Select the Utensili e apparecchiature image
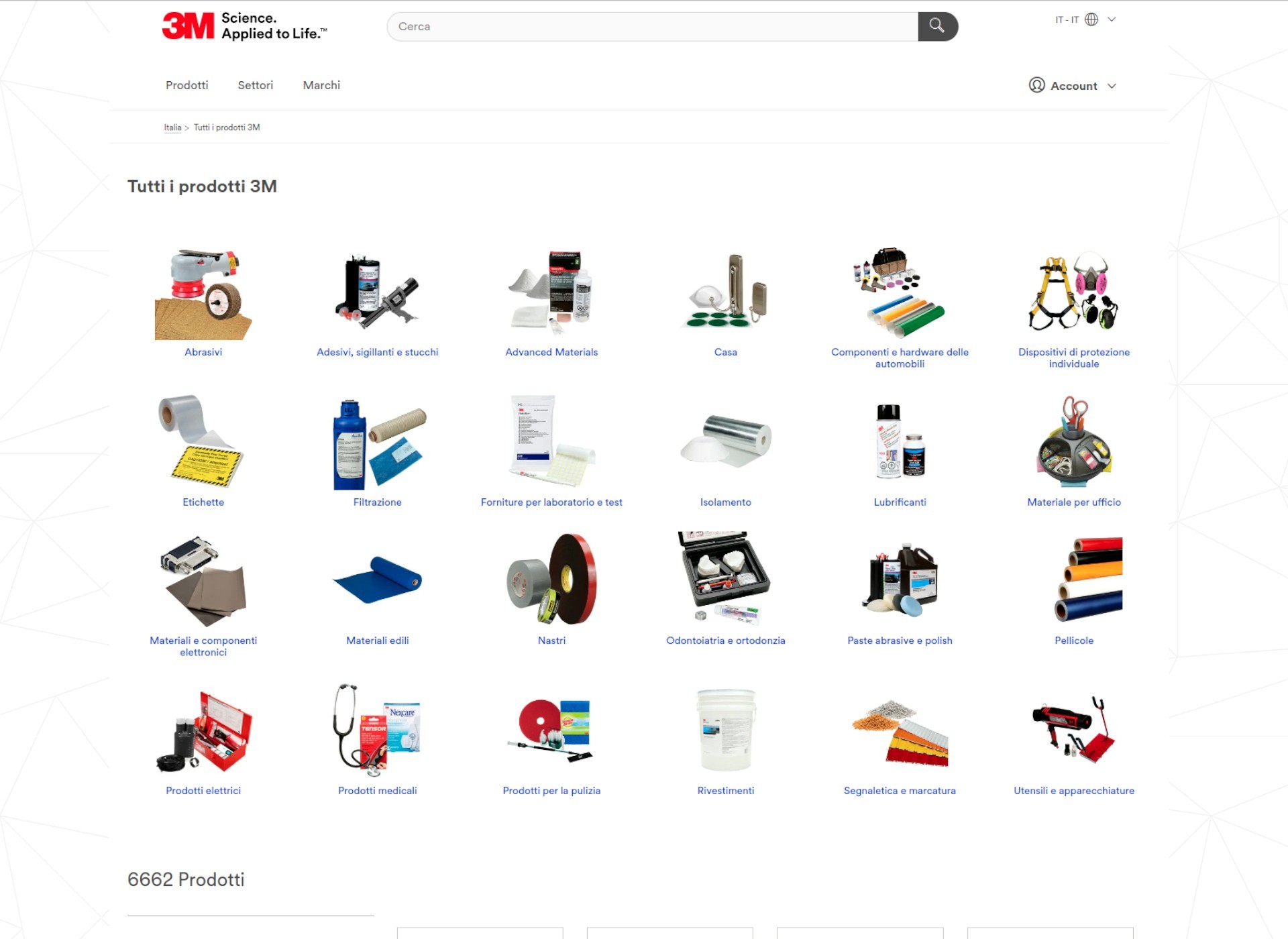 pyautogui.click(x=1074, y=730)
